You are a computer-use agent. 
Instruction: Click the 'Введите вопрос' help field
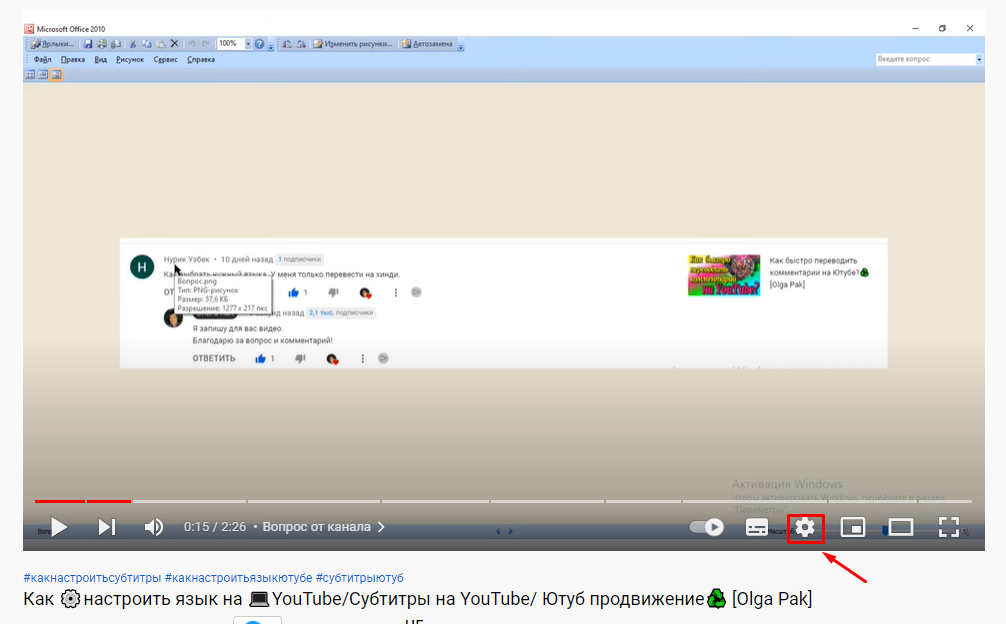[x=925, y=59]
